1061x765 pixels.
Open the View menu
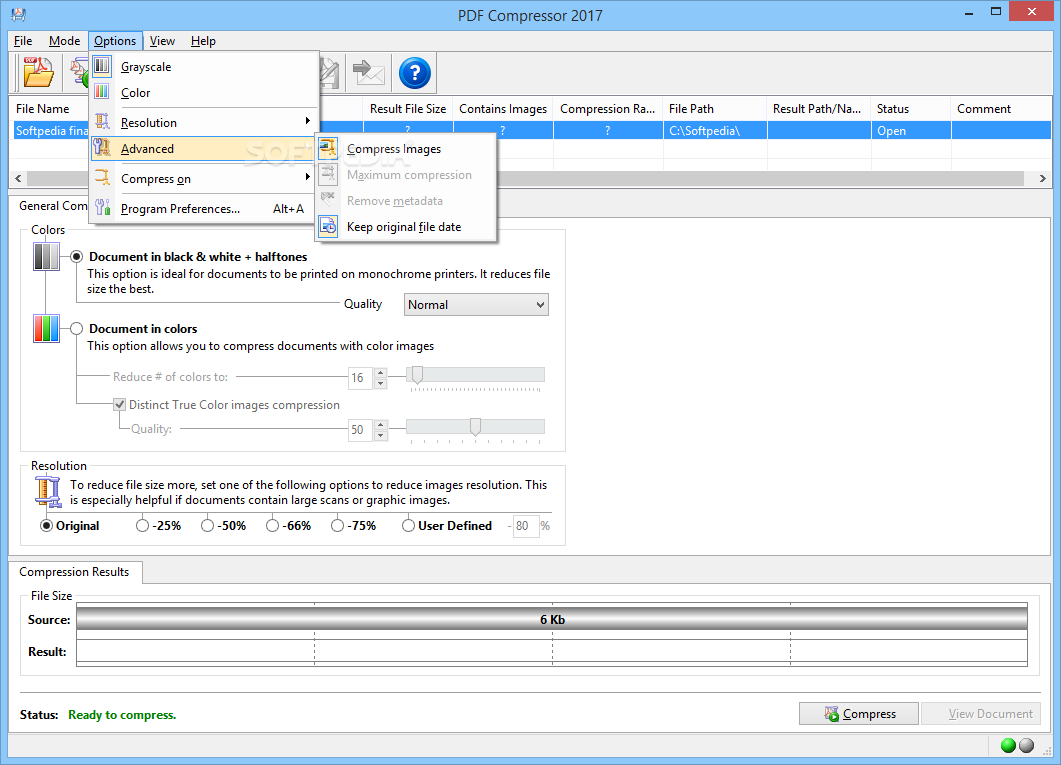[162, 41]
